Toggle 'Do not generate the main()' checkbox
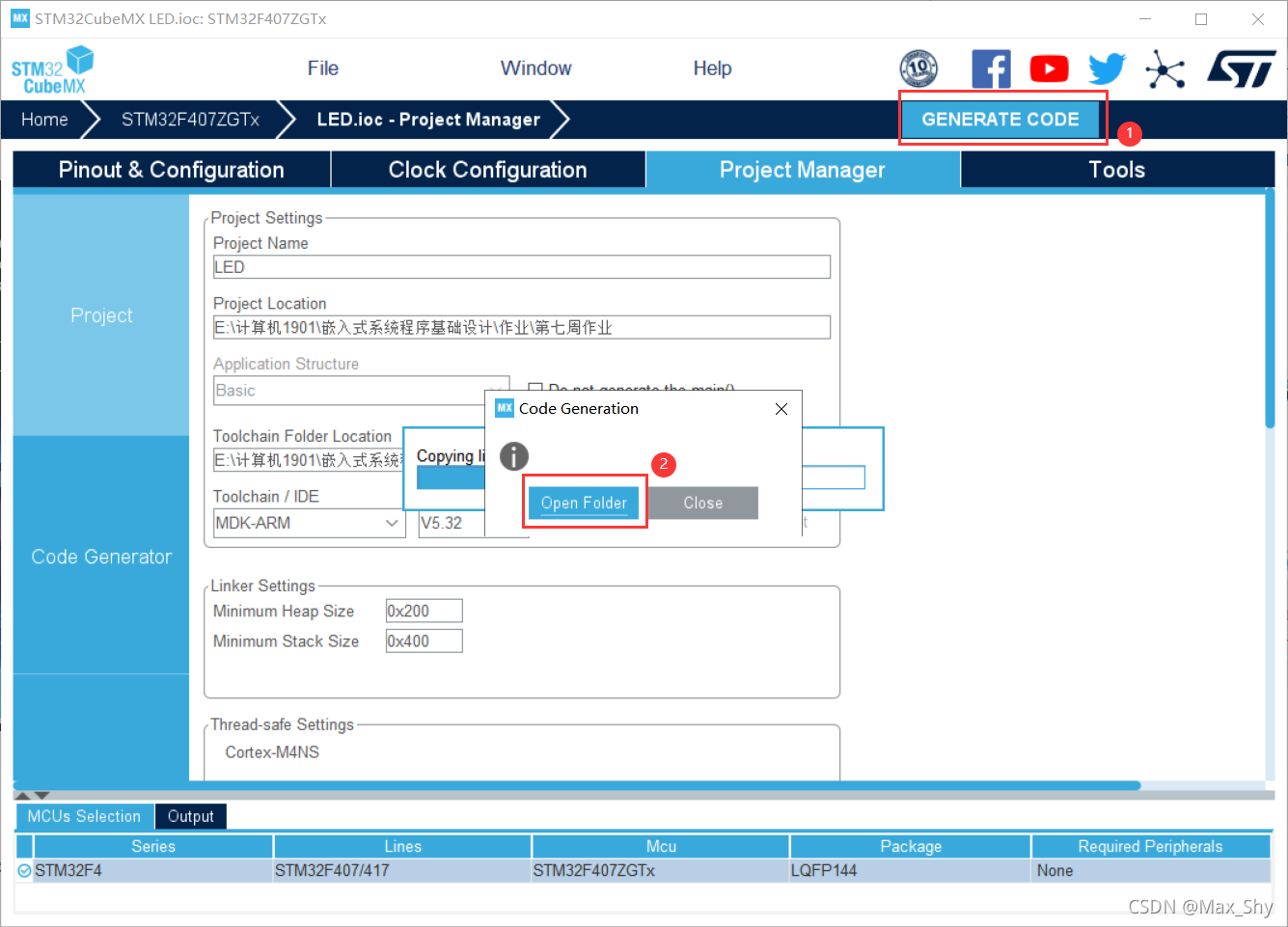 535,388
